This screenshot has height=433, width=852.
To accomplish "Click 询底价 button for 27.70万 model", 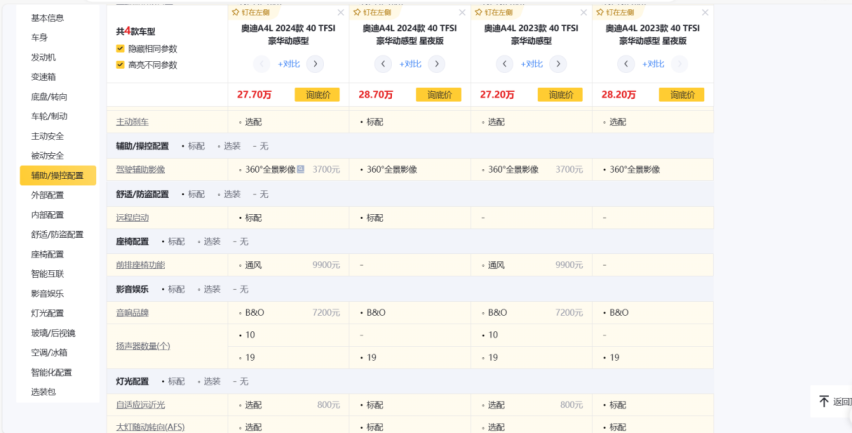I will click(317, 95).
